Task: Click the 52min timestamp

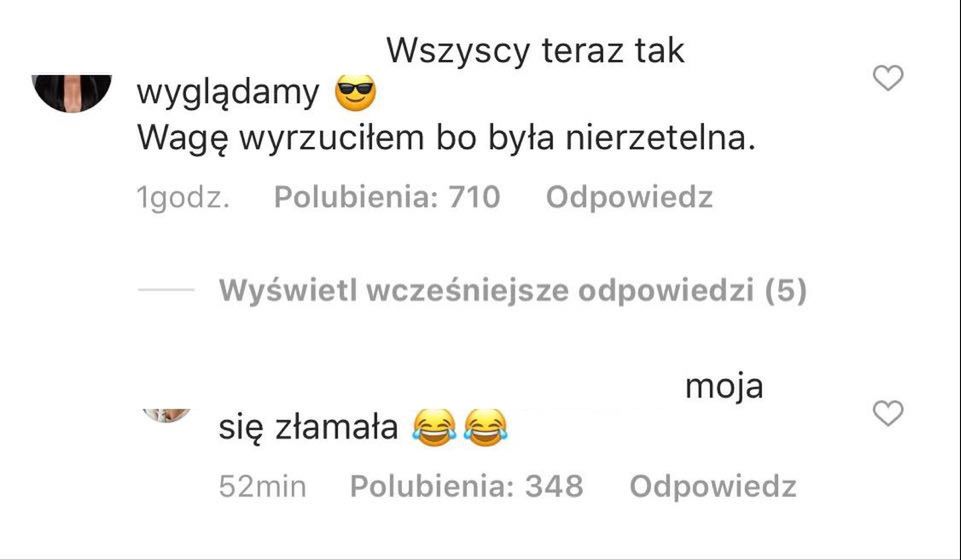Action: point(262,486)
